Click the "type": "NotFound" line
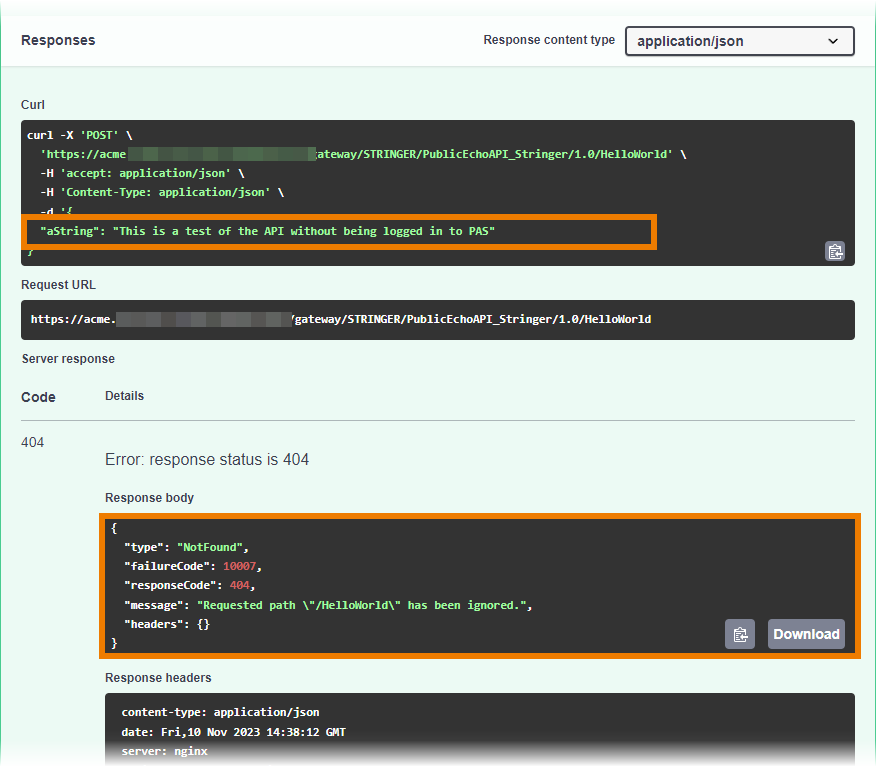The image size is (876, 767). point(185,547)
